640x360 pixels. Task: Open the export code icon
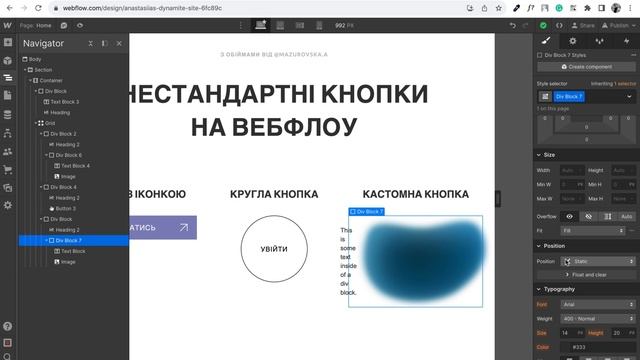tap(559, 25)
